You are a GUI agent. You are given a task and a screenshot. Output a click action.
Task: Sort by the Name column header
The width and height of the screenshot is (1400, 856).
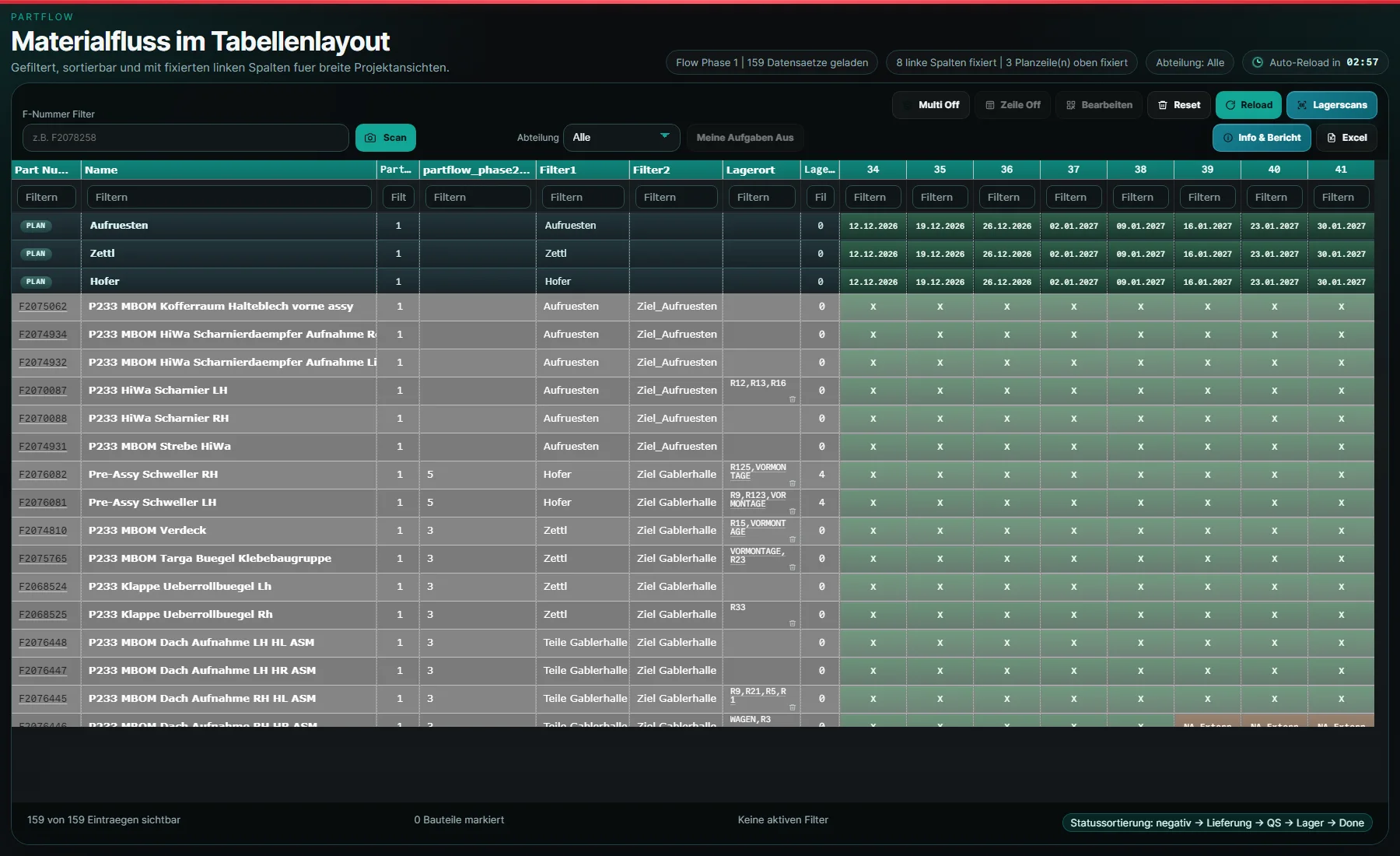point(229,170)
